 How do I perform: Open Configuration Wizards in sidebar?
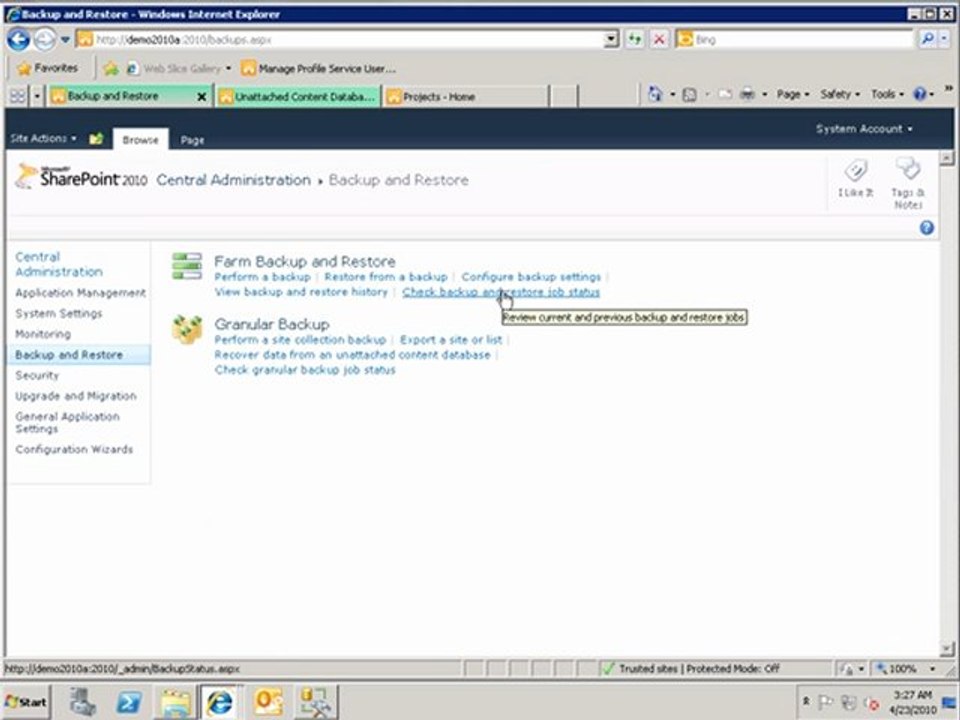pyautogui.click(x=73, y=449)
